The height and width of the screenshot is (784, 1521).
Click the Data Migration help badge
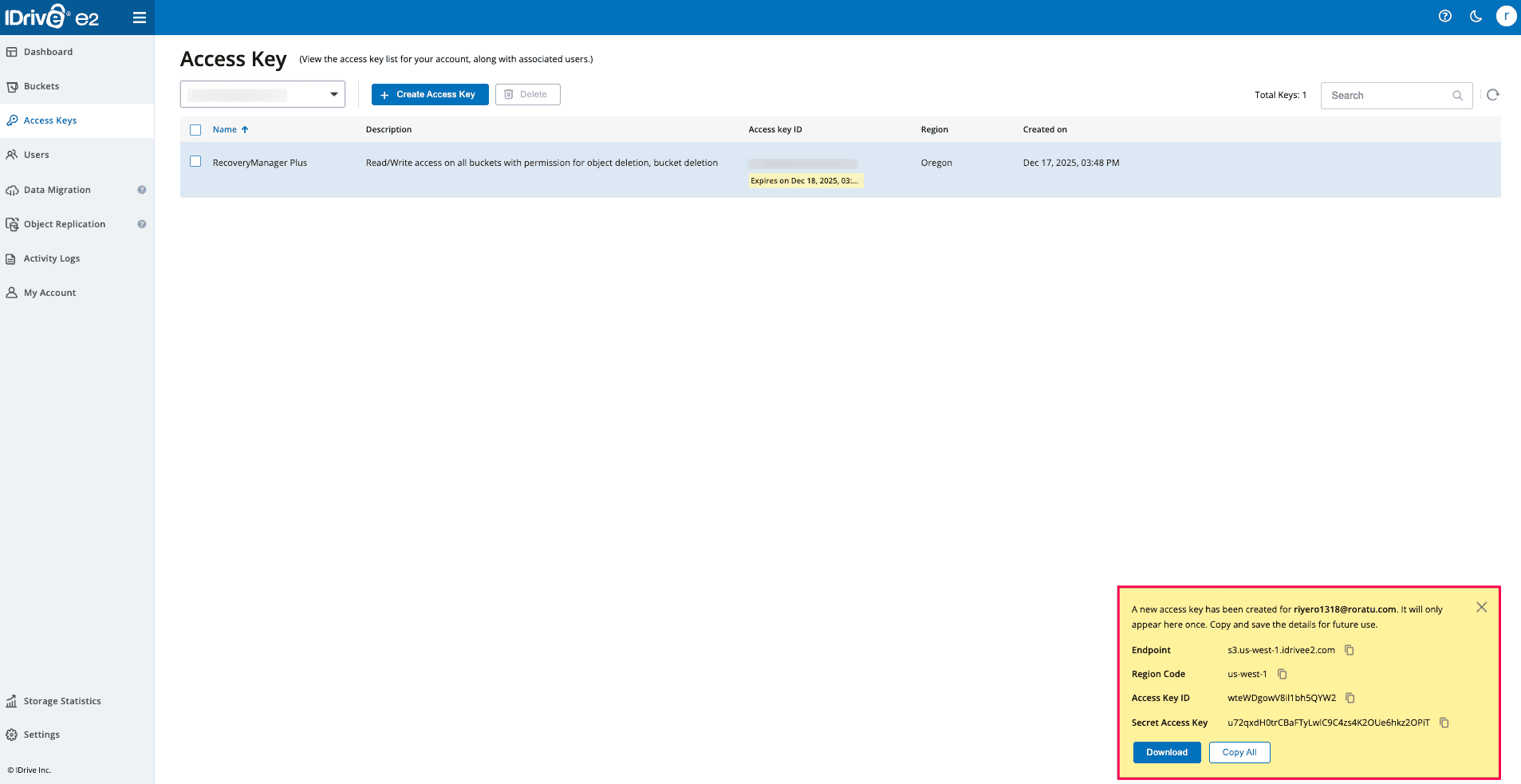pyautogui.click(x=141, y=190)
